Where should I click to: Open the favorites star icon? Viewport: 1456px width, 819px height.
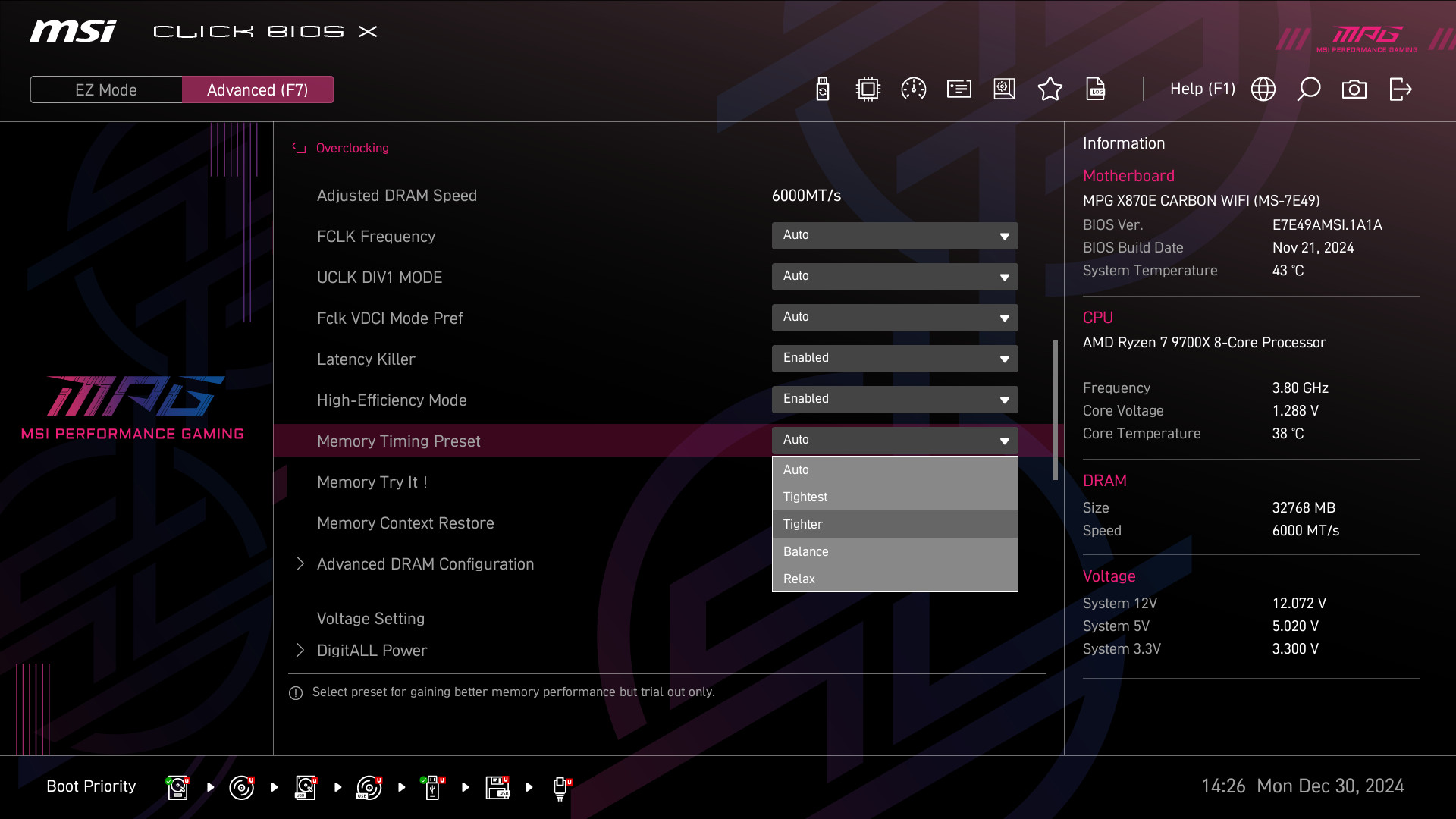tap(1050, 89)
